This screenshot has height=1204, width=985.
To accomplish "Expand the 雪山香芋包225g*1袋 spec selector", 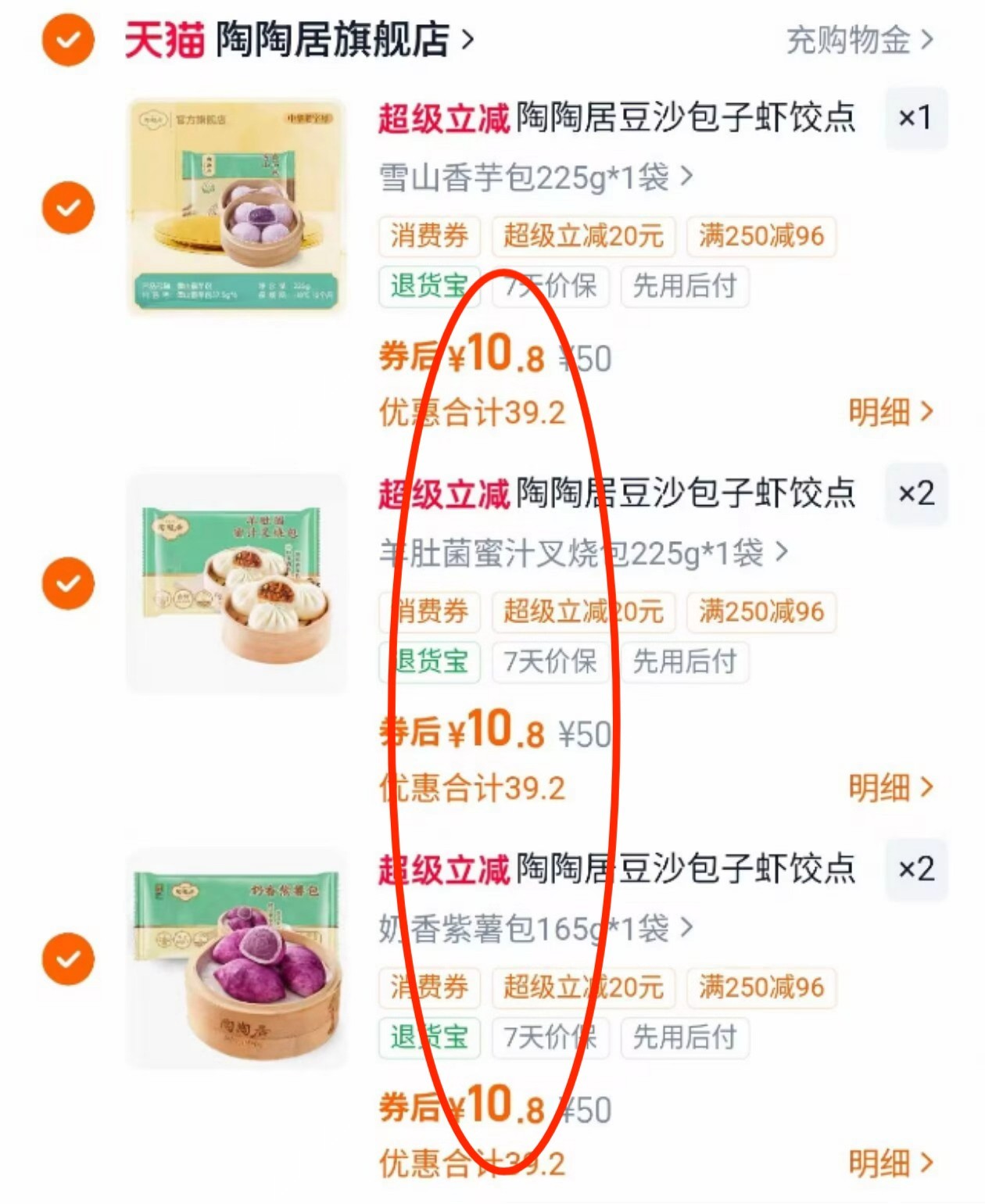I will coord(536,177).
